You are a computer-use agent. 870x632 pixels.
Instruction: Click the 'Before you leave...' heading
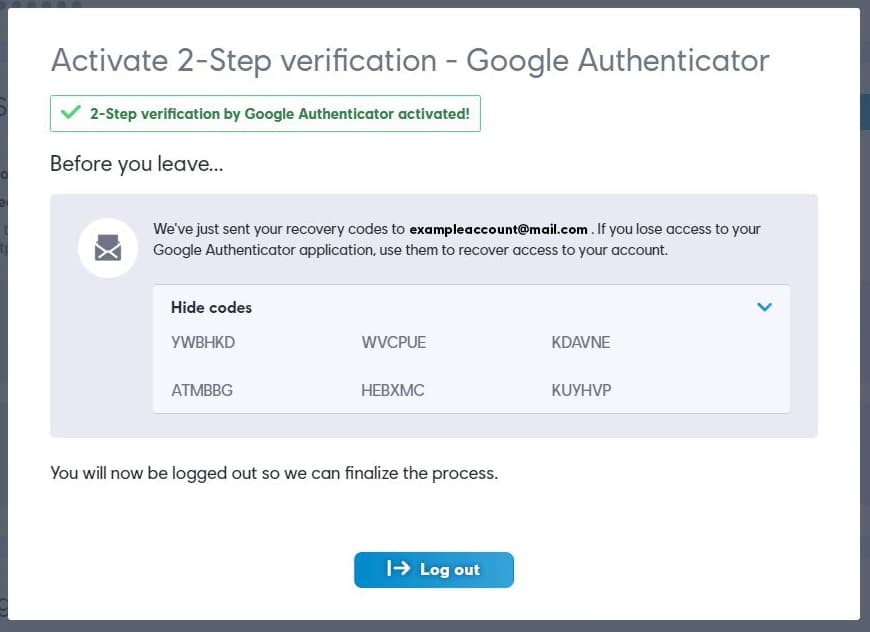[136, 164]
